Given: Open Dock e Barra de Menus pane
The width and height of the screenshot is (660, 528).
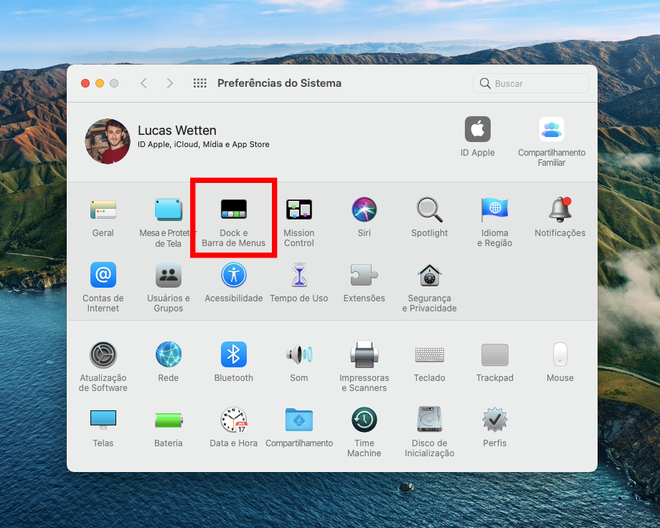Looking at the screenshot, I should coord(234,210).
